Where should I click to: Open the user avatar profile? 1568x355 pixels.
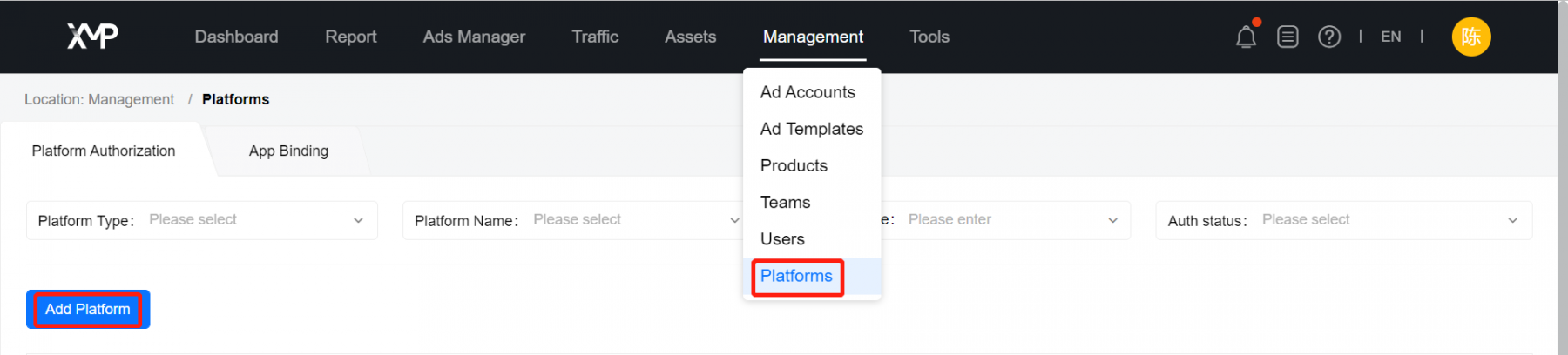(1471, 37)
